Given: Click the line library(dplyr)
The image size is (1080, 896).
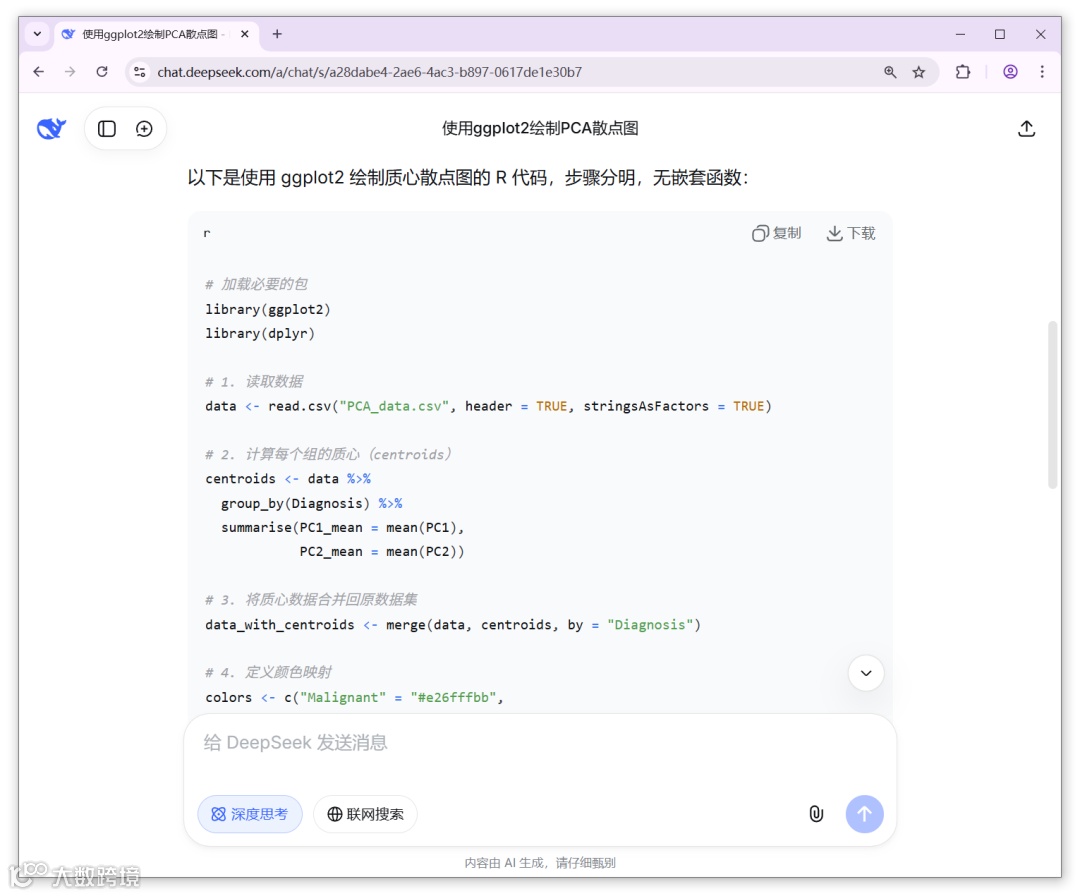Looking at the screenshot, I should pyautogui.click(x=260, y=333).
